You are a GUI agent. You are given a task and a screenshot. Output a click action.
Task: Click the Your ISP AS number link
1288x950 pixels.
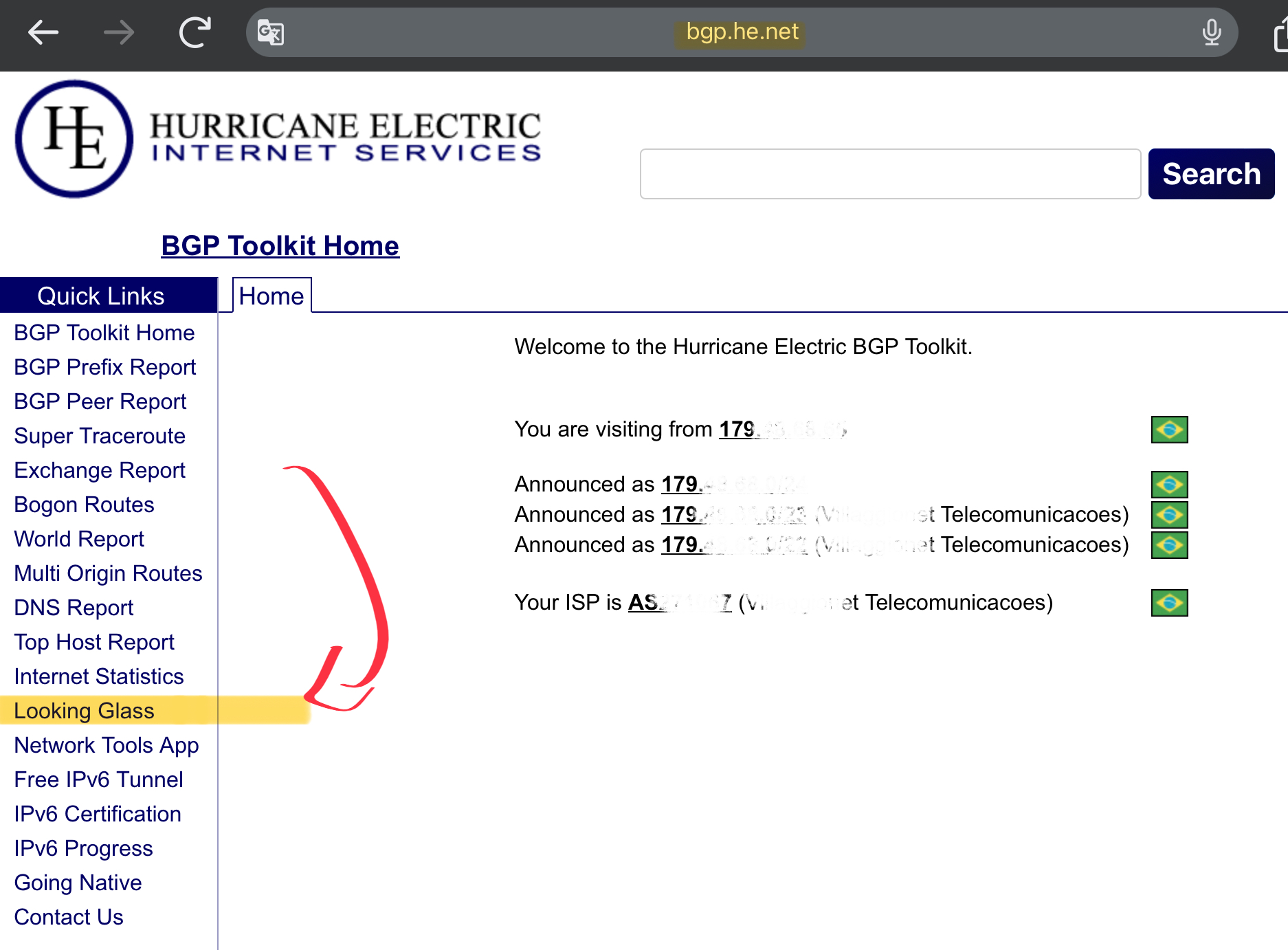pyautogui.click(x=680, y=603)
